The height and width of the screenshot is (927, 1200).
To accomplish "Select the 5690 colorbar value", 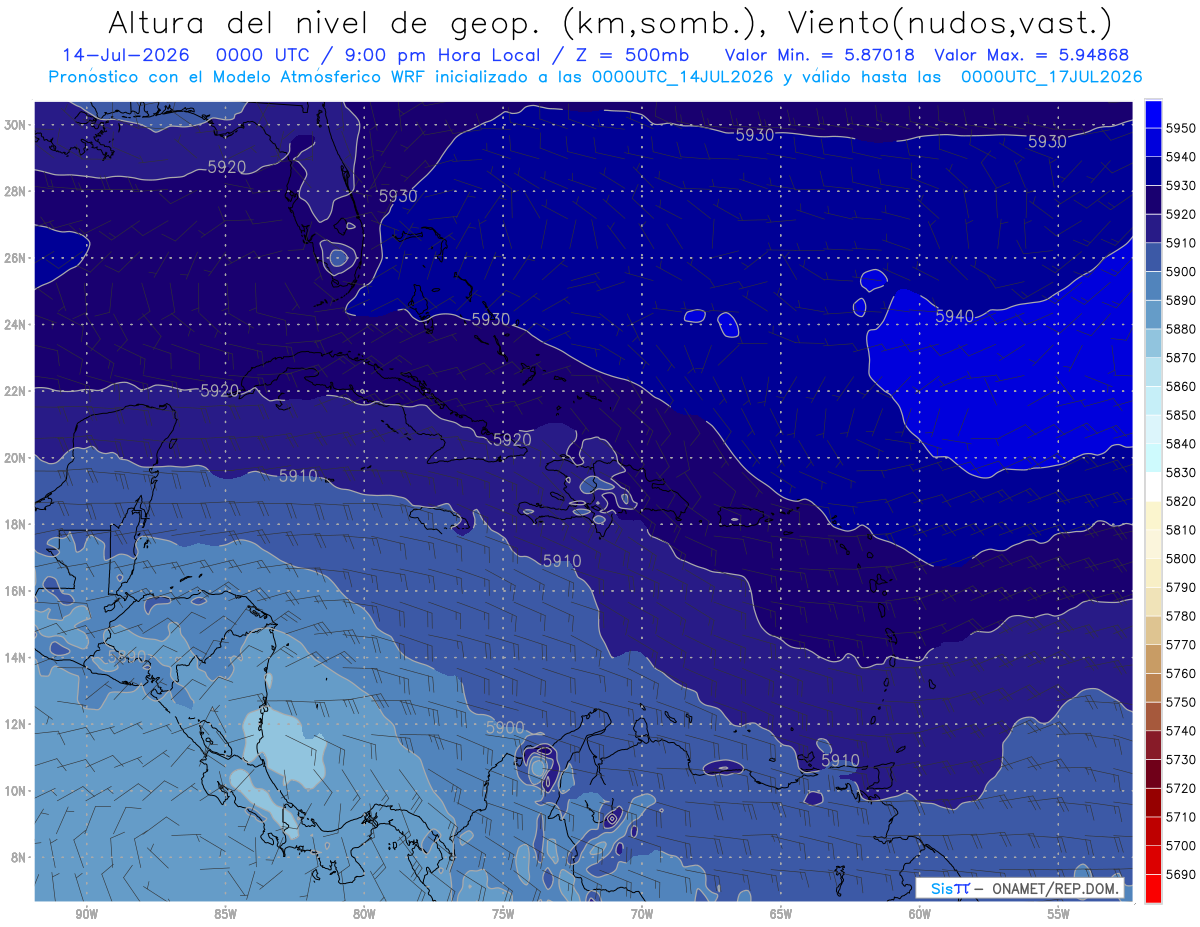I will click(1181, 874).
